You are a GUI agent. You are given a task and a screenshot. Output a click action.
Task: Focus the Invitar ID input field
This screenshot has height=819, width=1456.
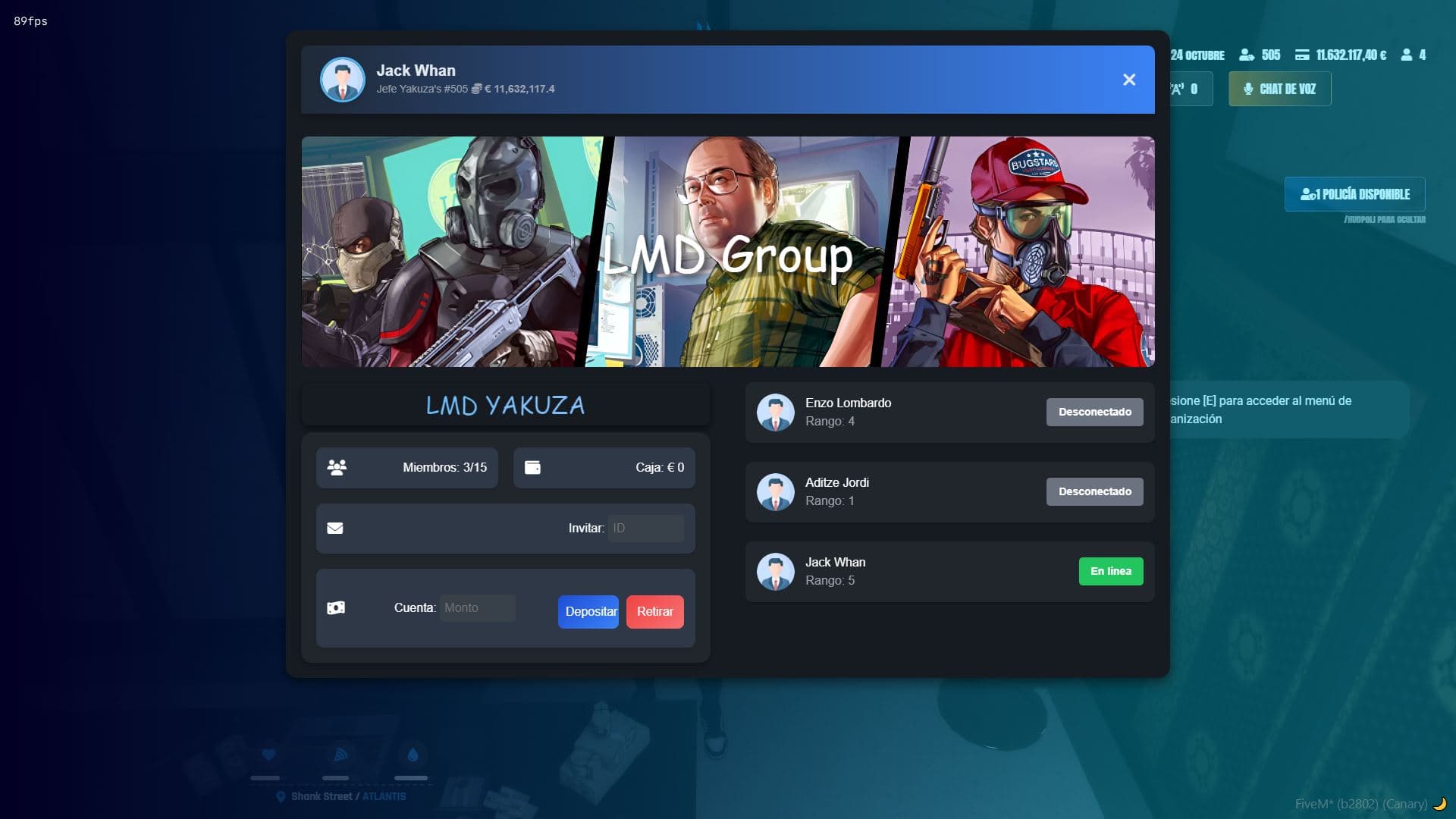coord(645,528)
